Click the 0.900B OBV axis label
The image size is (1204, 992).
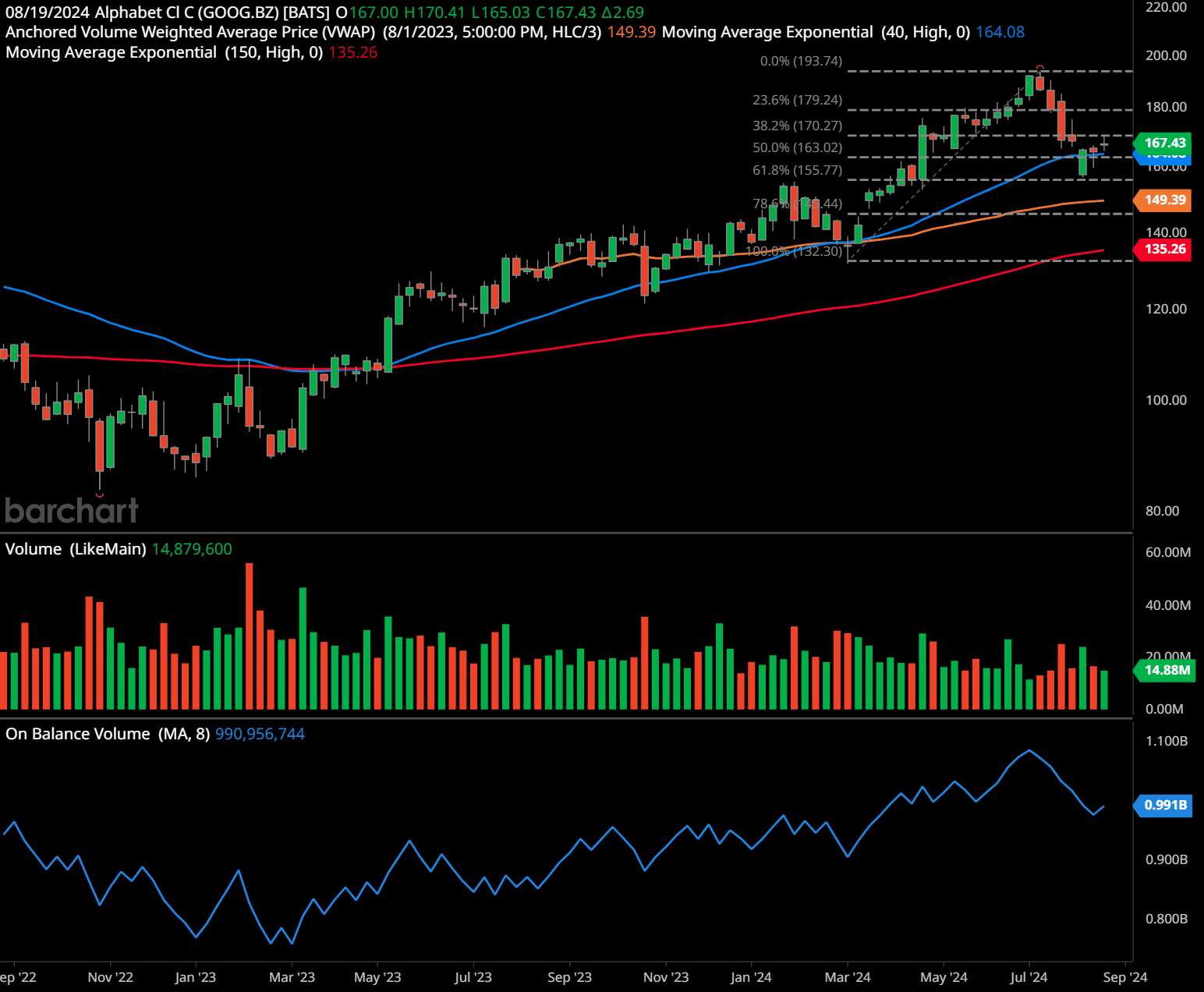(x=1166, y=859)
